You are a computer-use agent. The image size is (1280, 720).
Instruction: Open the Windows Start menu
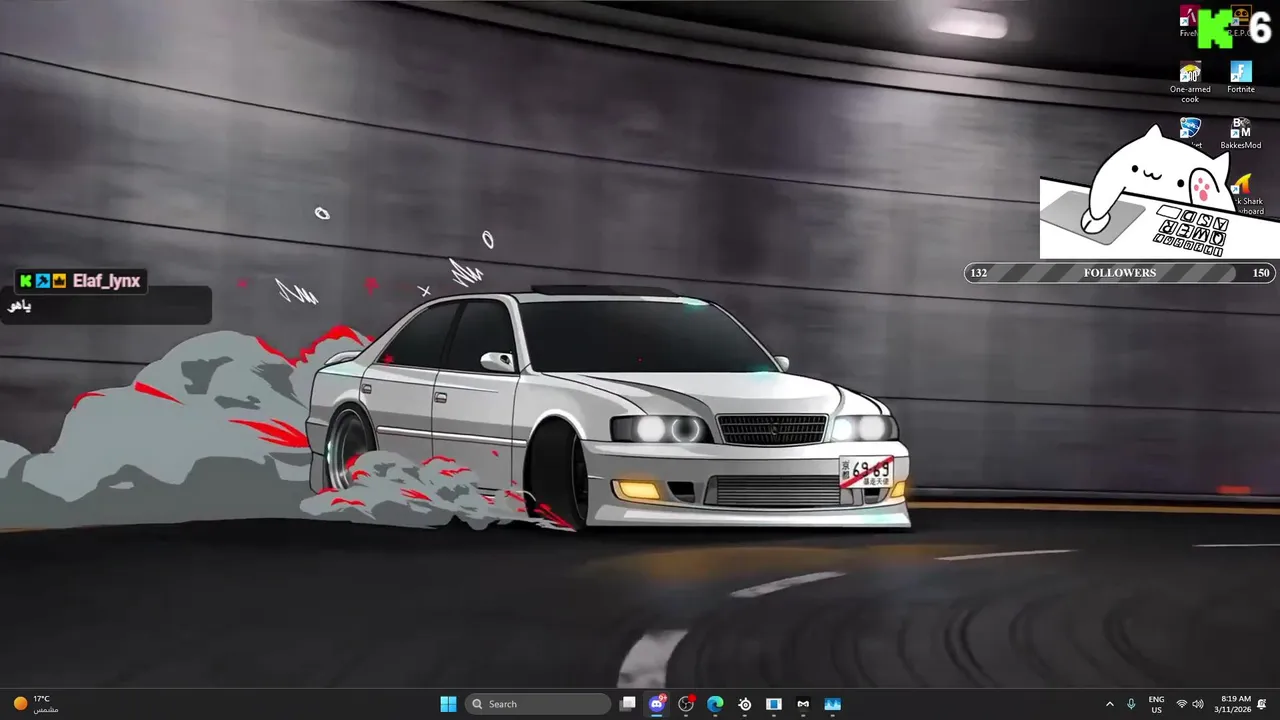click(448, 704)
